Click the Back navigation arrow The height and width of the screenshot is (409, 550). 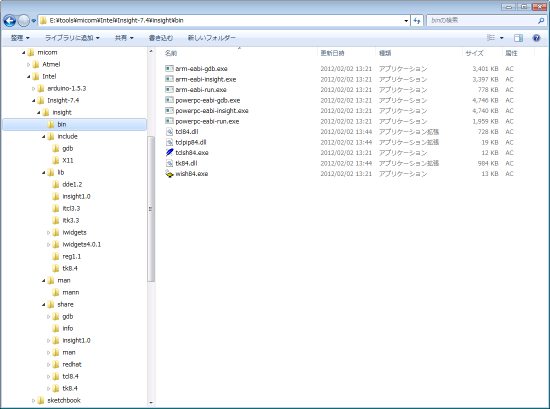tap(10, 21)
